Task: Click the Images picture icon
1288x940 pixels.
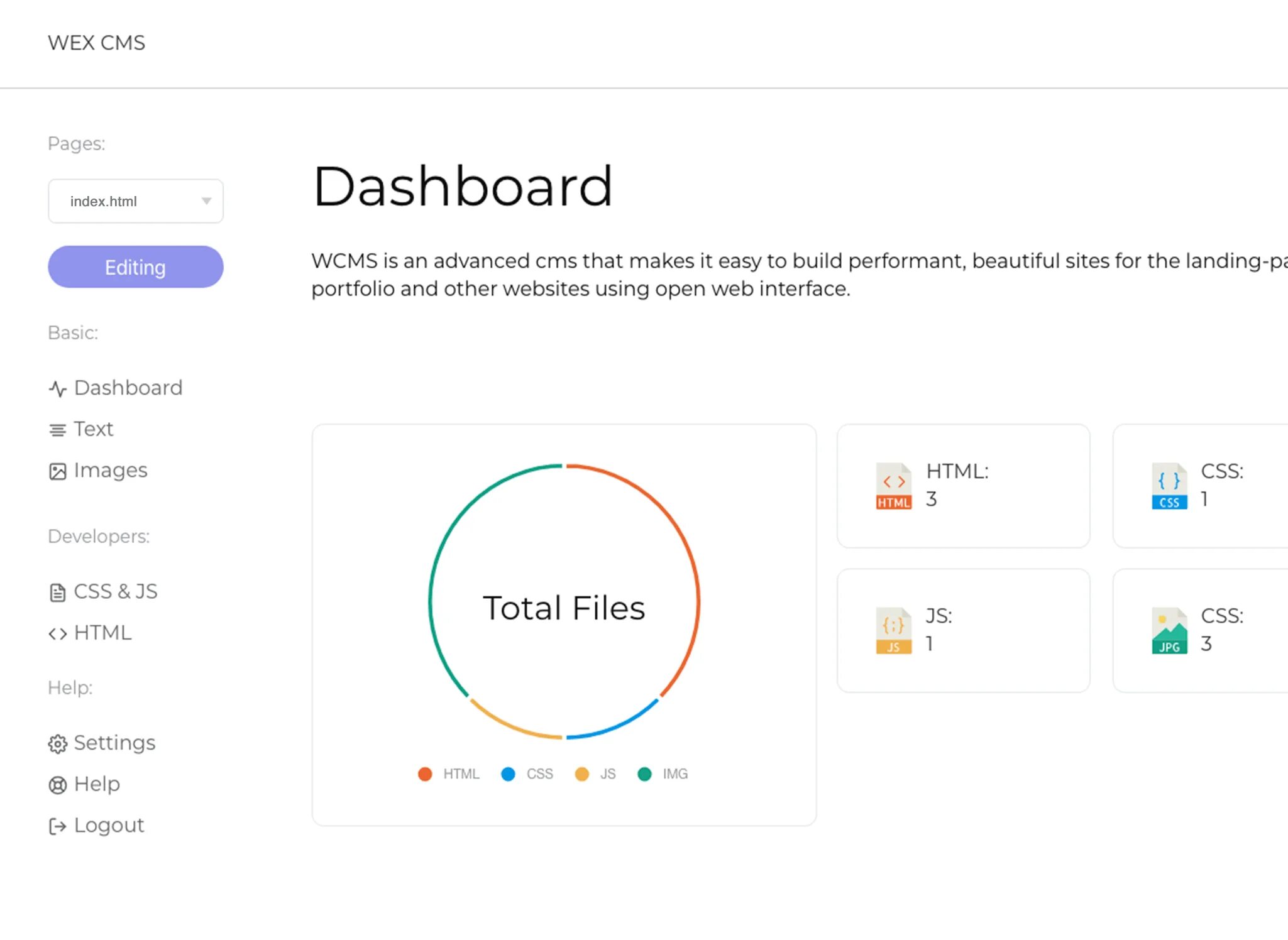Action: (x=57, y=471)
